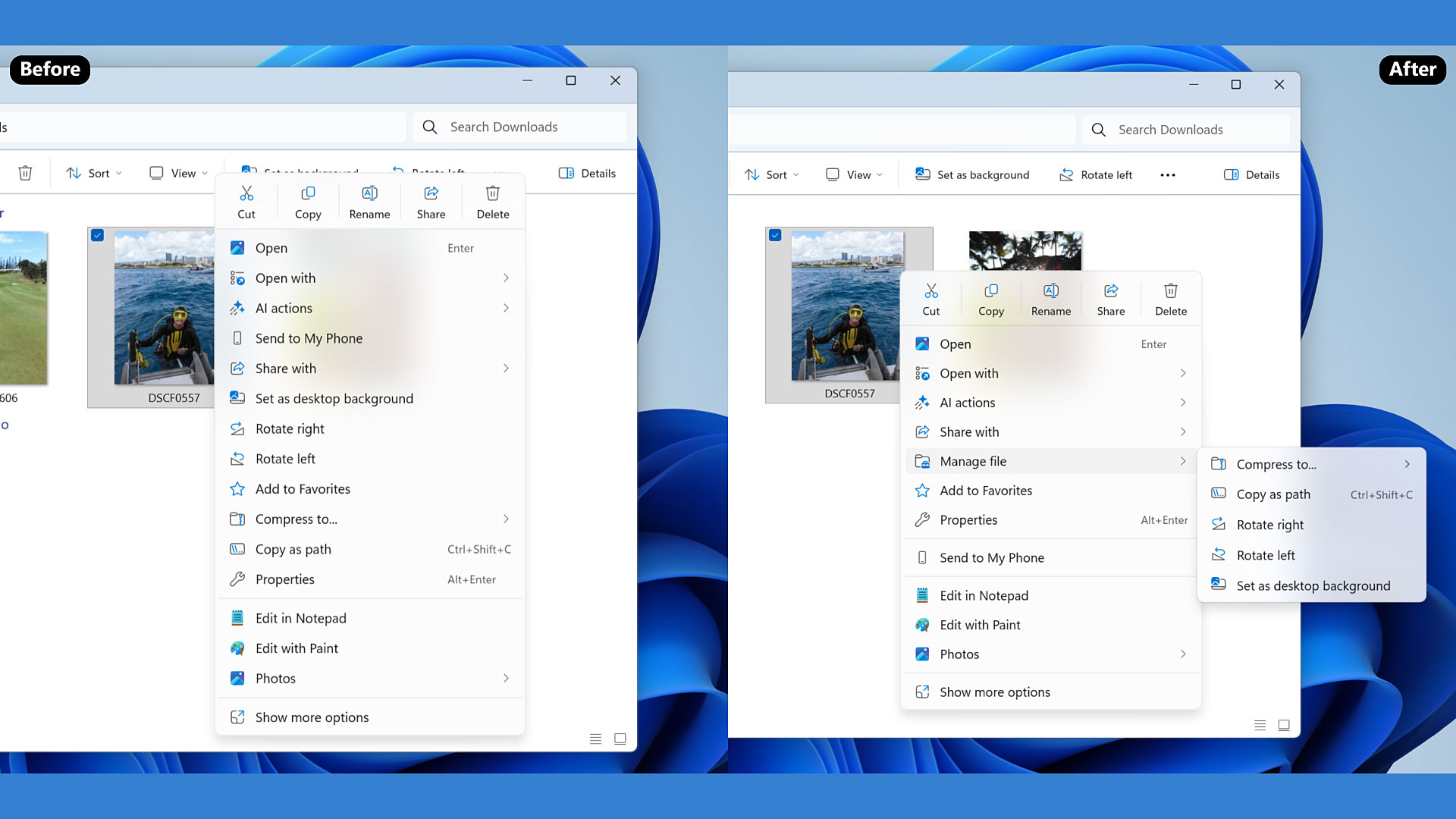Image resolution: width=1456 pixels, height=819 pixels.
Task: Click the Rename icon in the After context menu
Action: point(1051,291)
